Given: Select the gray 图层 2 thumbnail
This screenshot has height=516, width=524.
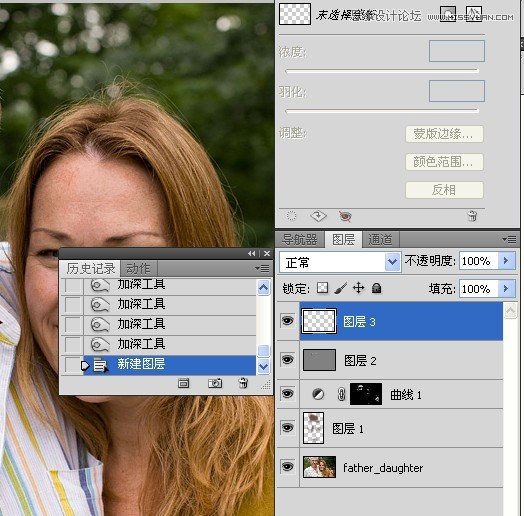Looking at the screenshot, I should click(319, 360).
